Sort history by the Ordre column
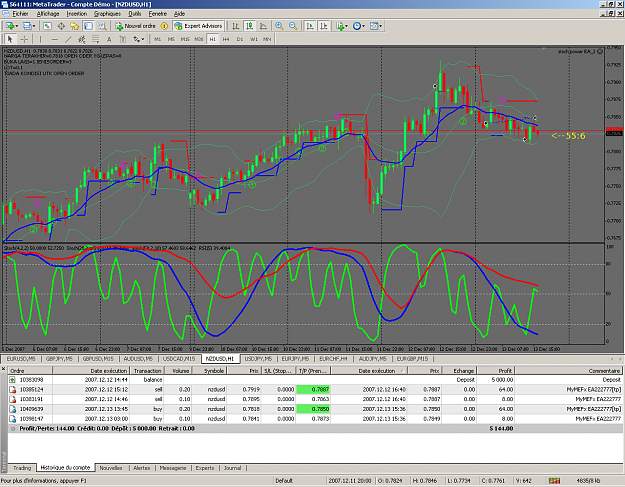The height and width of the screenshot is (487, 625). (x=30, y=371)
